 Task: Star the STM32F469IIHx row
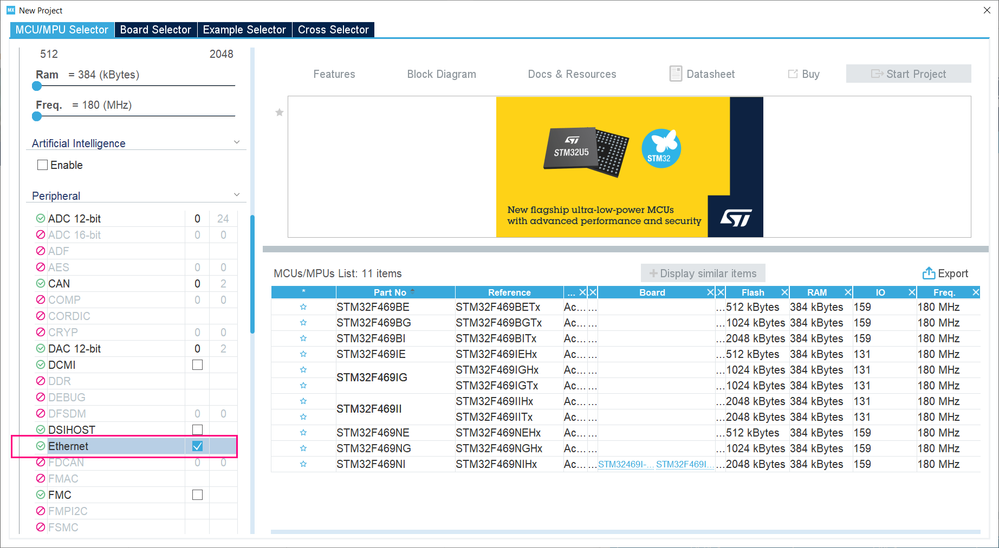point(303,401)
